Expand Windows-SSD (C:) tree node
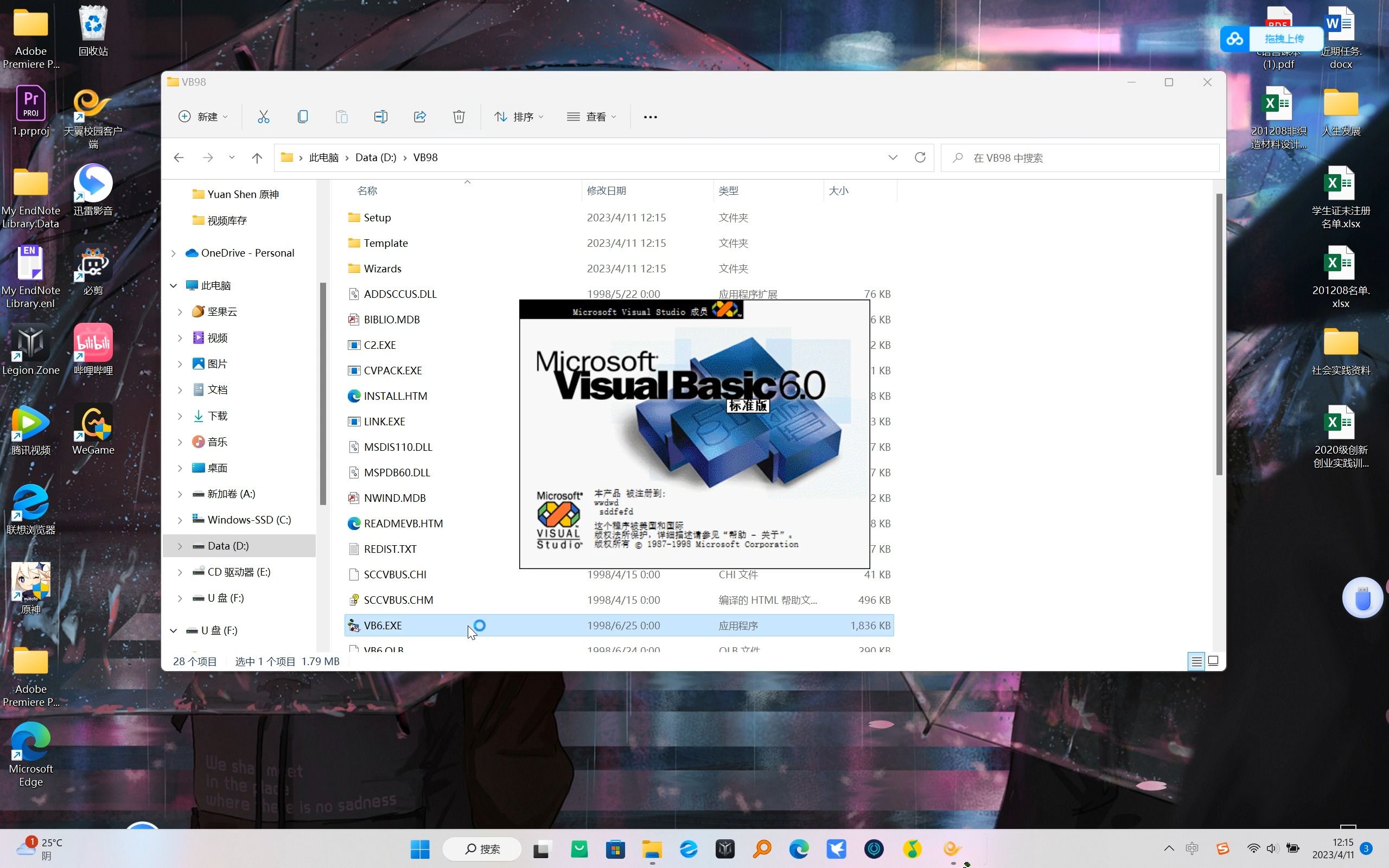This screenshot has height=868, width=1389. click(180, 520)
